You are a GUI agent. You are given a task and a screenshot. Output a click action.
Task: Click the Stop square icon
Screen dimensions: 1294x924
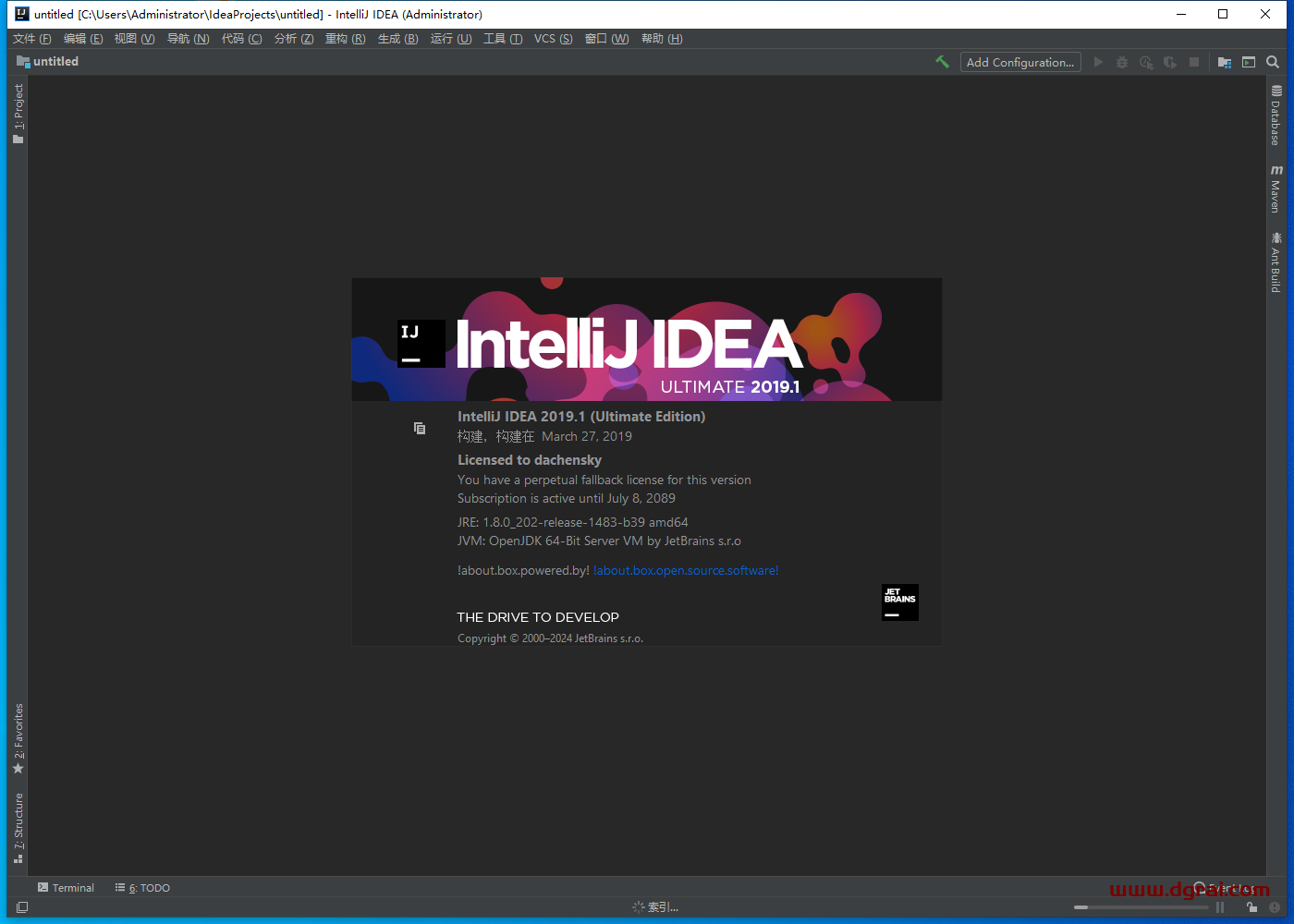[x=1194, y=62]
